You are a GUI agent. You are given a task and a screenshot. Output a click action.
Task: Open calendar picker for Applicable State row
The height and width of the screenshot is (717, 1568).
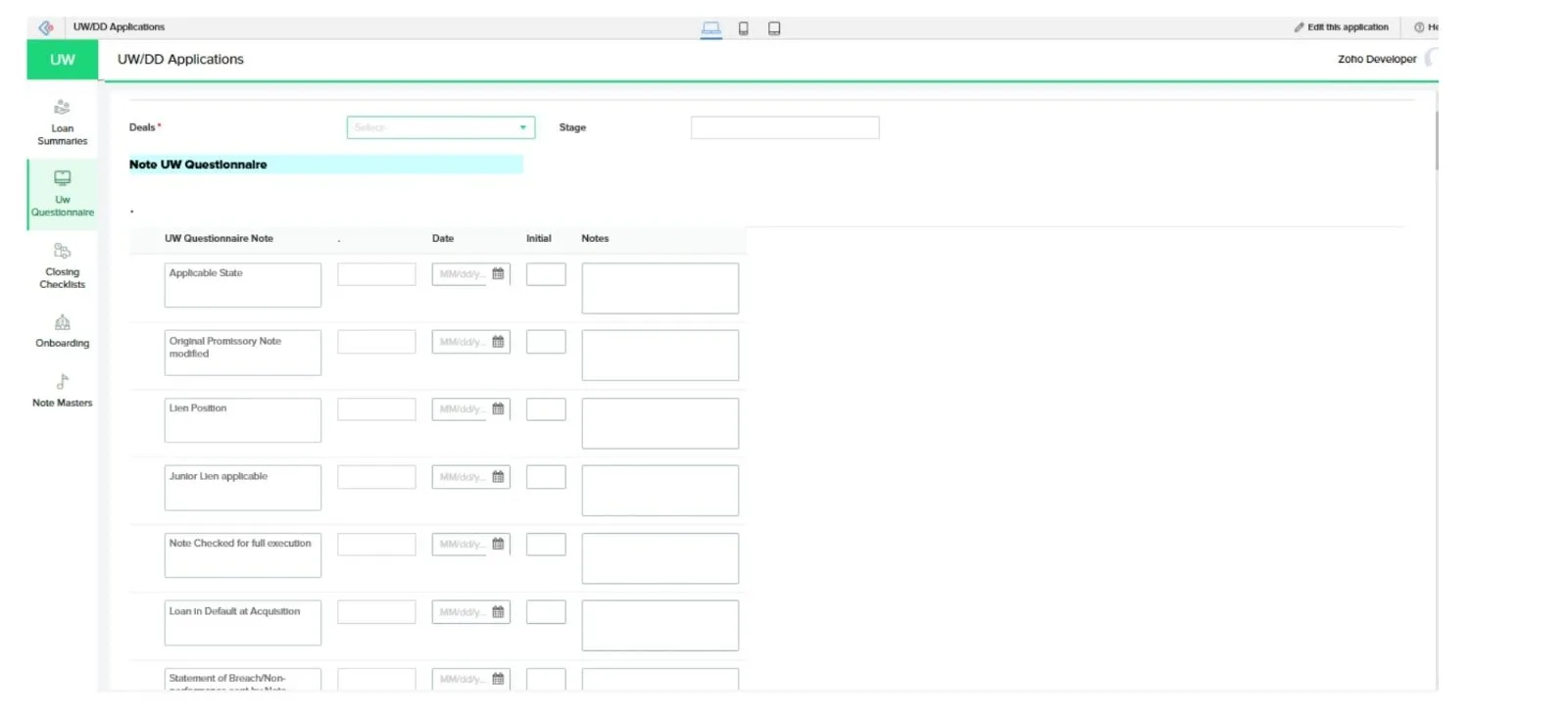coord(498,274)
